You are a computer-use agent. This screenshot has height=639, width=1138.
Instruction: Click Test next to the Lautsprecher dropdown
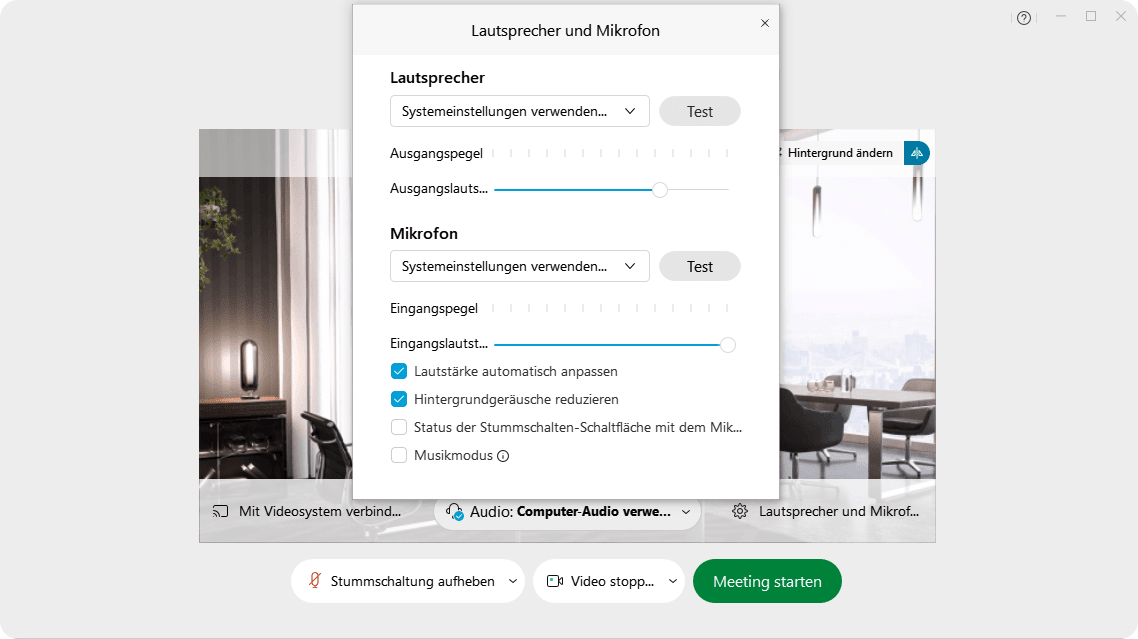(x=699, y=111)
